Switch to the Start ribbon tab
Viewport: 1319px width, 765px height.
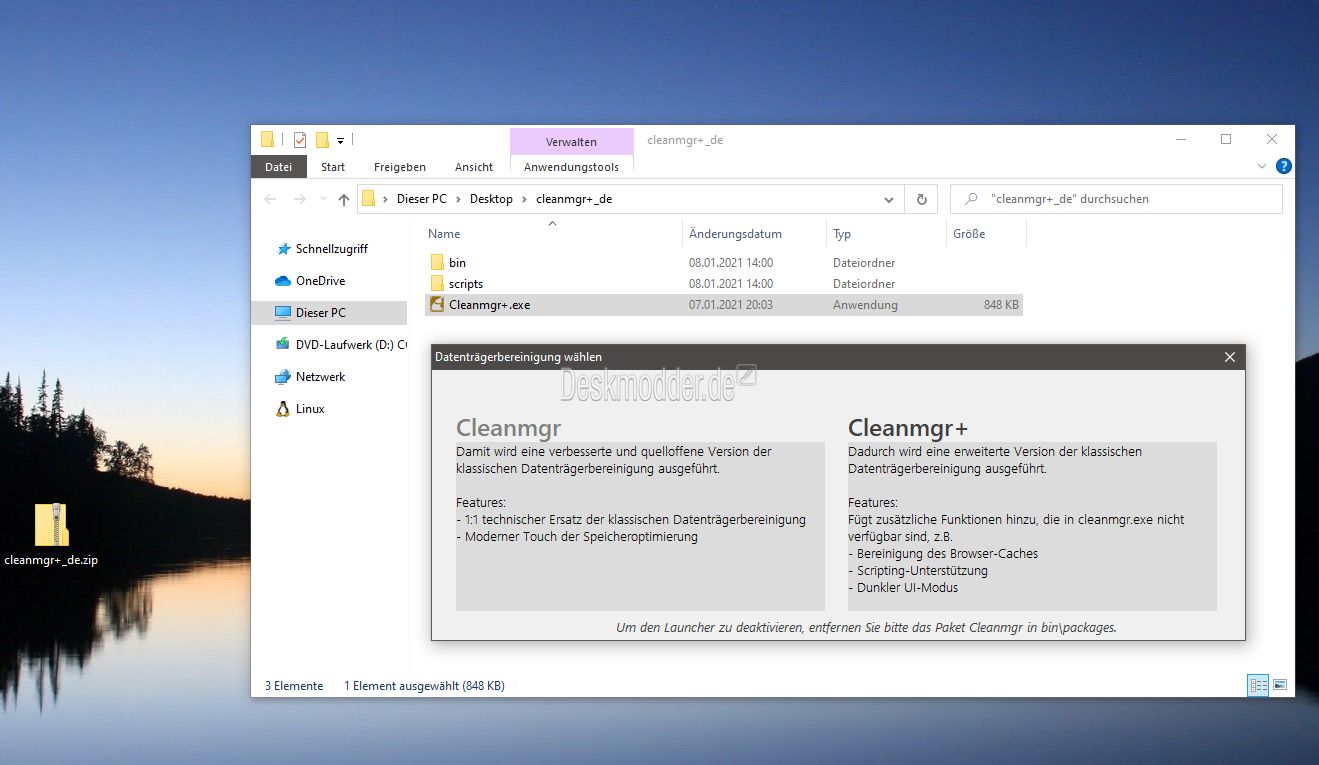[333, 167]
